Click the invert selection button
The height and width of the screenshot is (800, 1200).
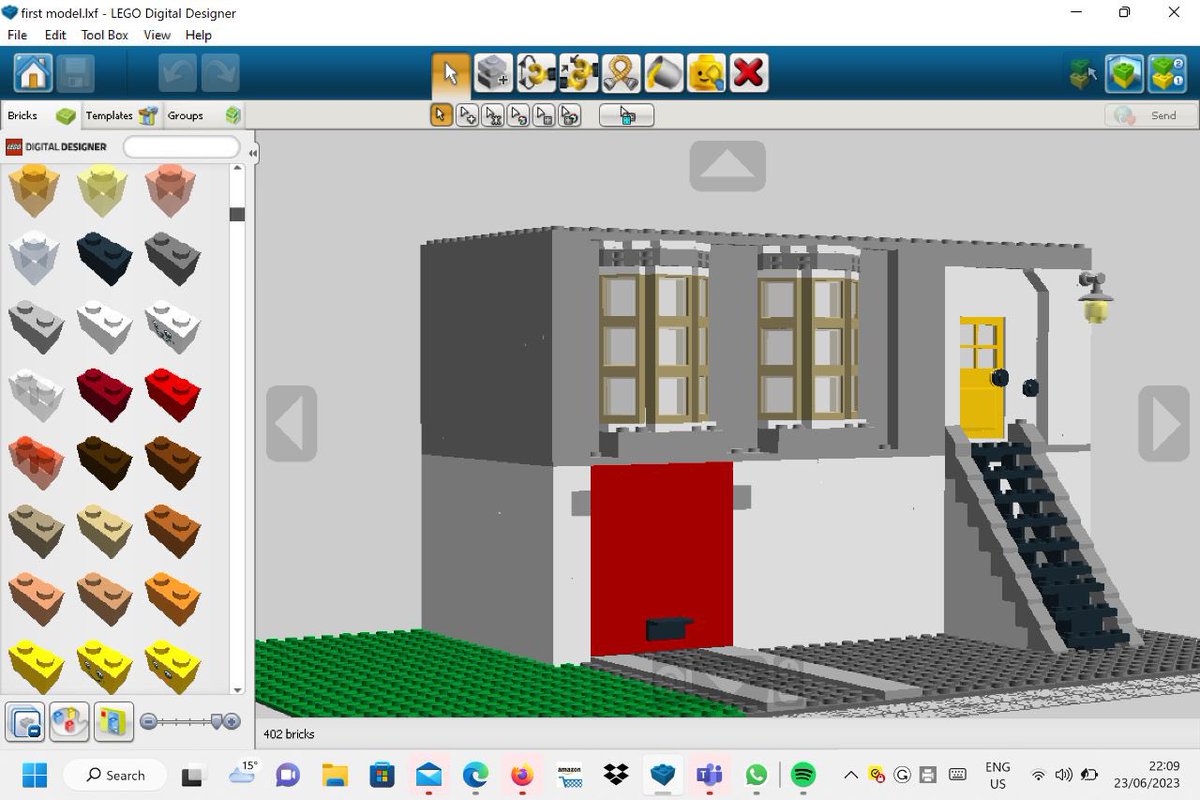(x=626, y=115)
